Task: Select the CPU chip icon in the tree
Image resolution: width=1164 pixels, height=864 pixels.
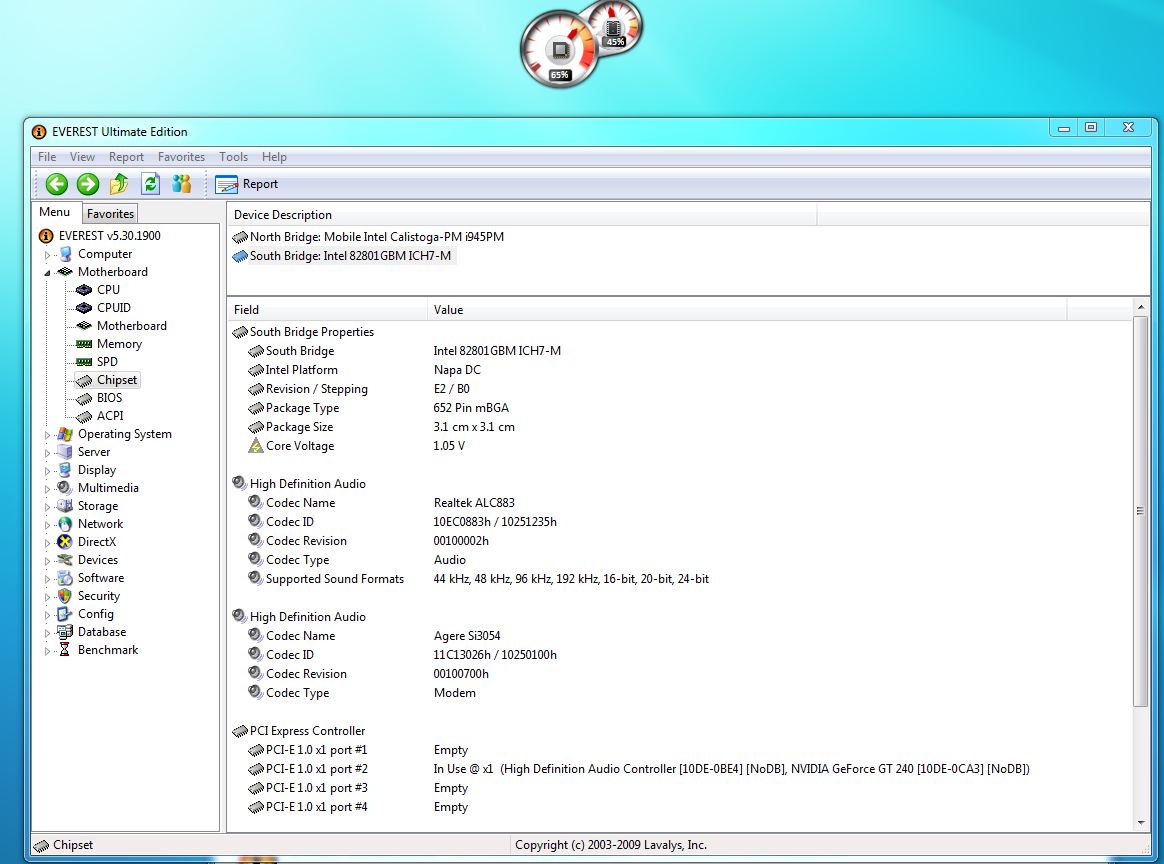Action: click(x=84, y=289)
